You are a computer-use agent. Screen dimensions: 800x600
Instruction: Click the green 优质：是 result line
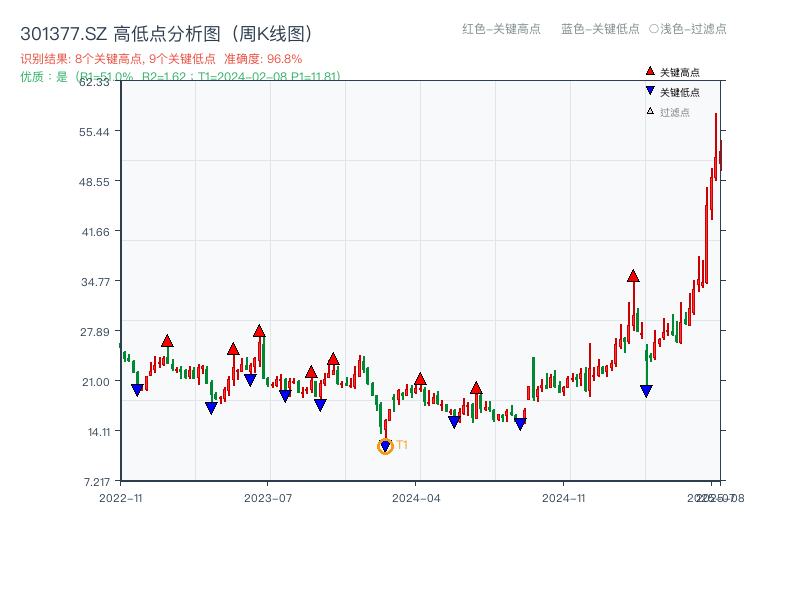[x=180, y=77]
